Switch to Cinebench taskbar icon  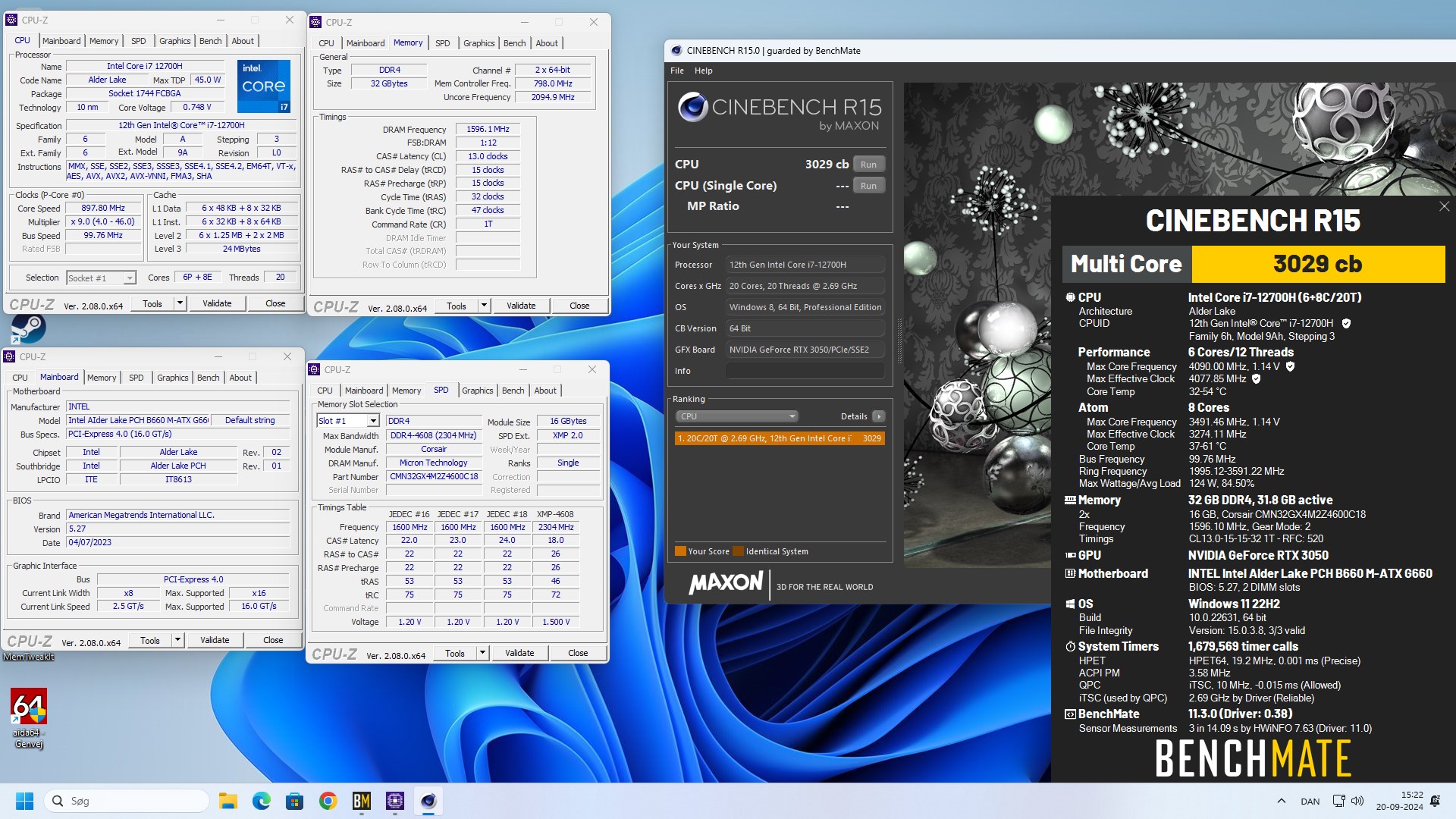(428, 801)
